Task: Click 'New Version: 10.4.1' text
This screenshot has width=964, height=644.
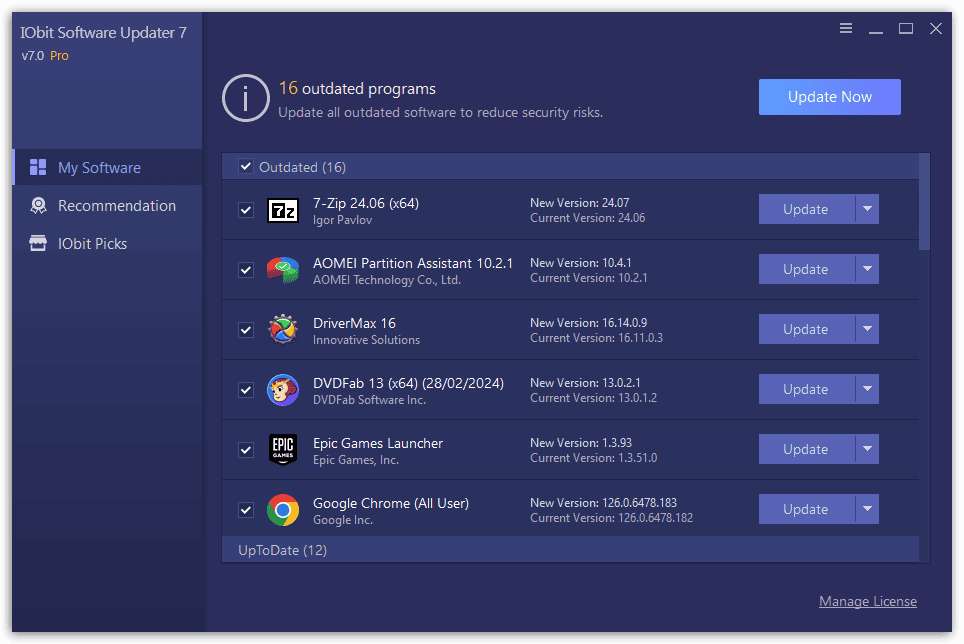Action: pos(581,262)
